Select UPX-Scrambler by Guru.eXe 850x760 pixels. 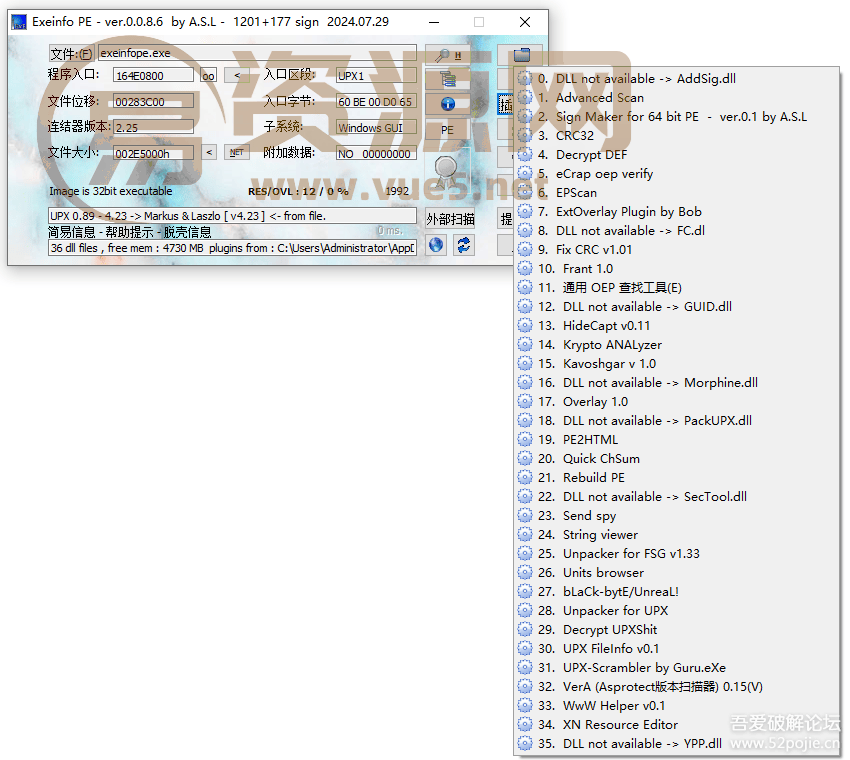click(676, 667)
